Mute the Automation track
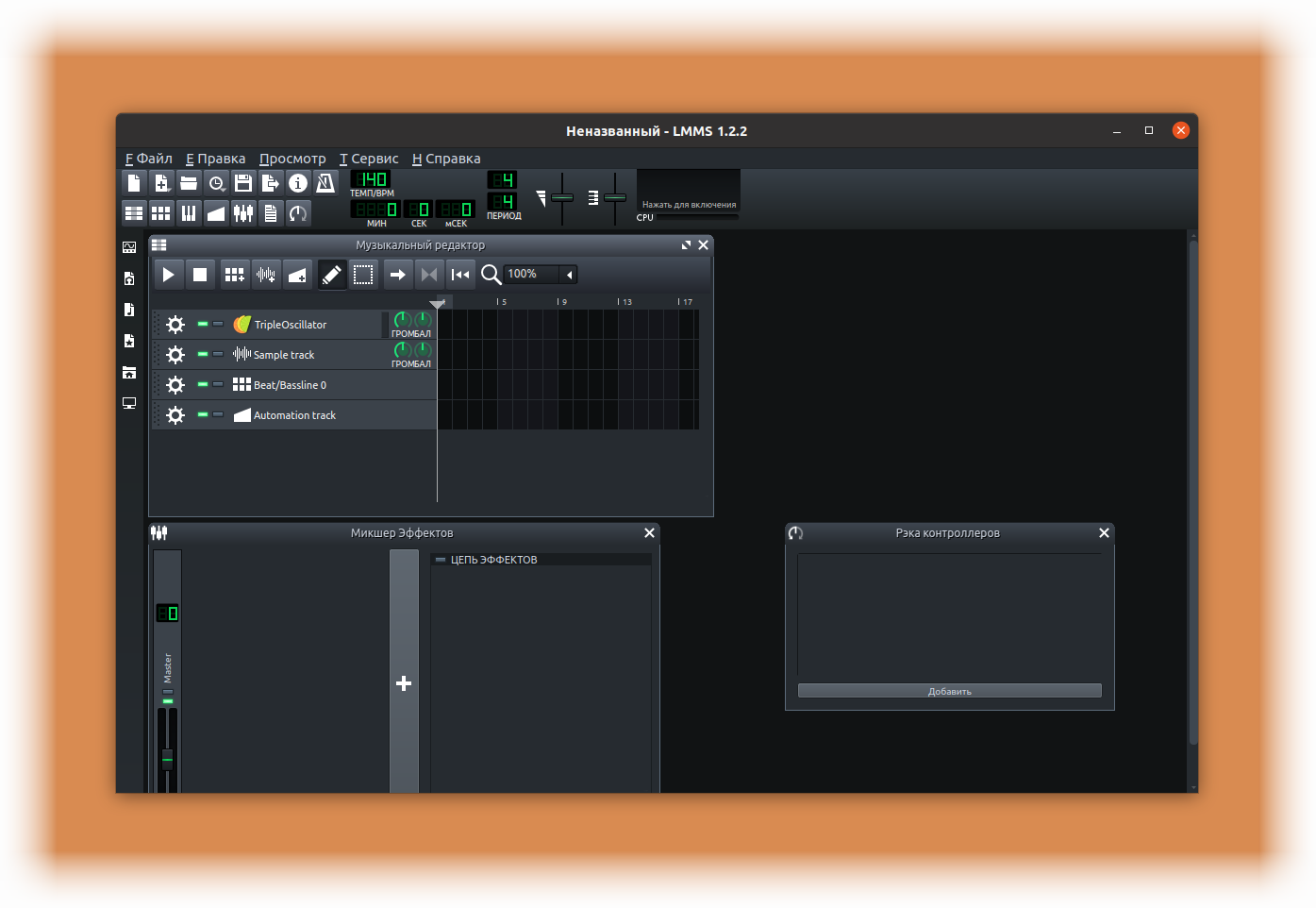Image resolution: width=1316 pixels, height=908 pixels. [203, 414]
